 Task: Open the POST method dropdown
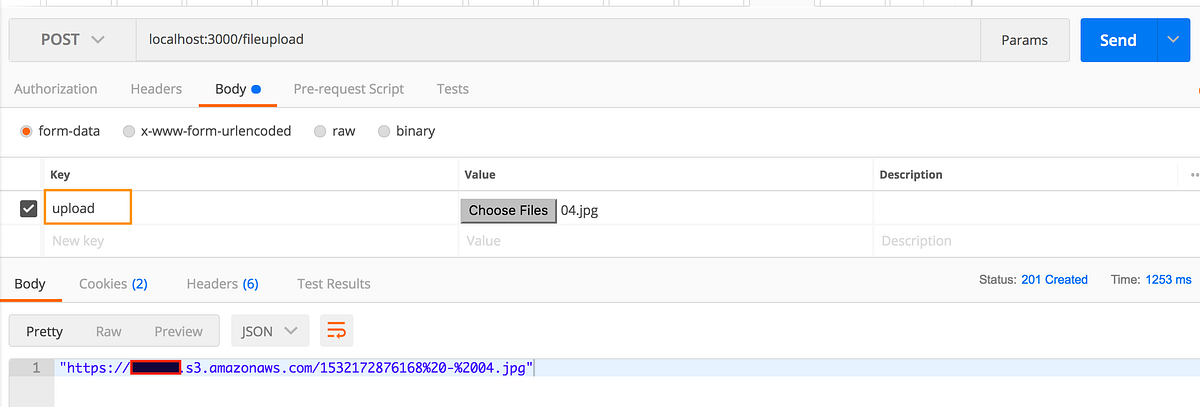[x=72, y=40]
